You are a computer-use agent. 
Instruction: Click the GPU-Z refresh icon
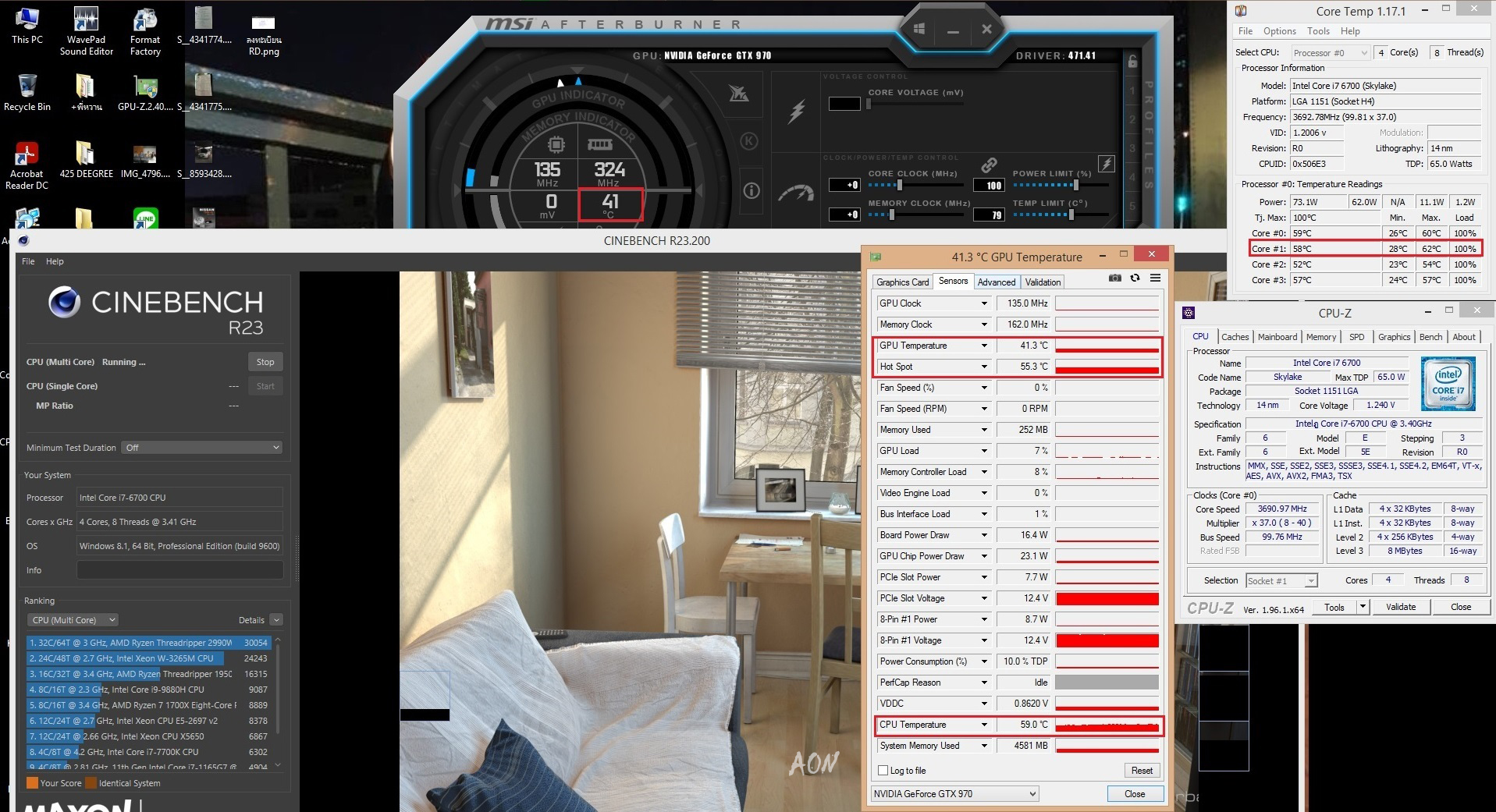point(1135,278)
